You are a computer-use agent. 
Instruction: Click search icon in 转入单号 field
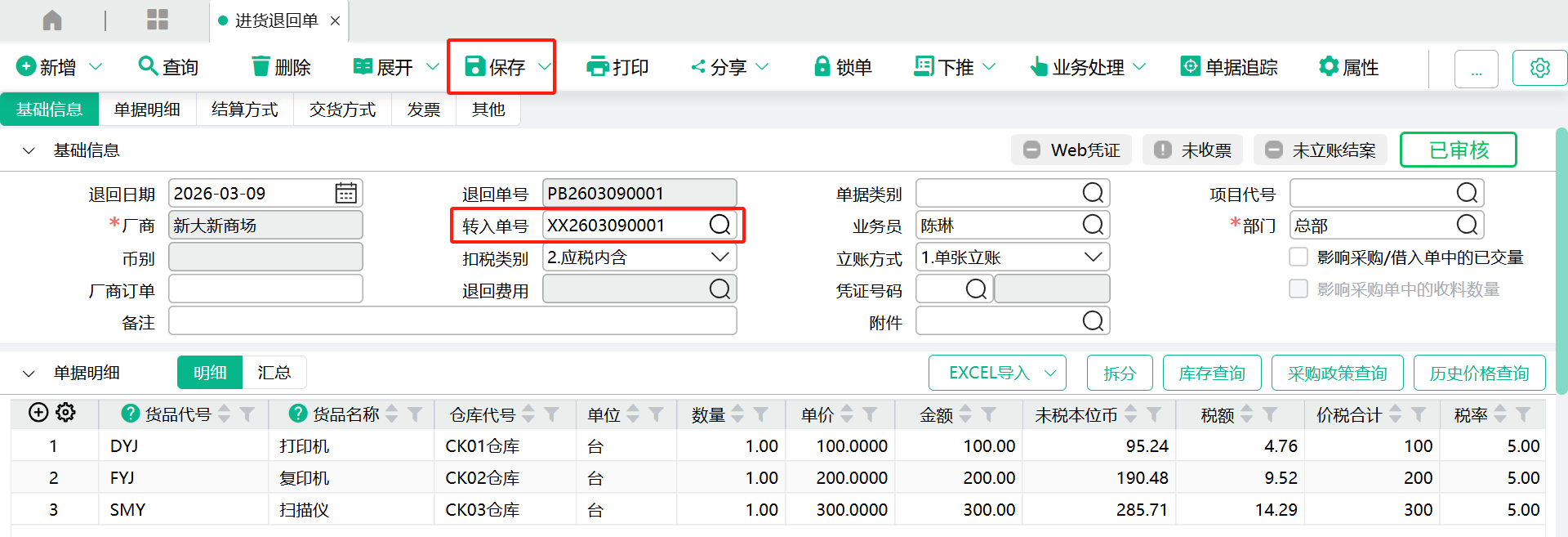pos(719,225)
